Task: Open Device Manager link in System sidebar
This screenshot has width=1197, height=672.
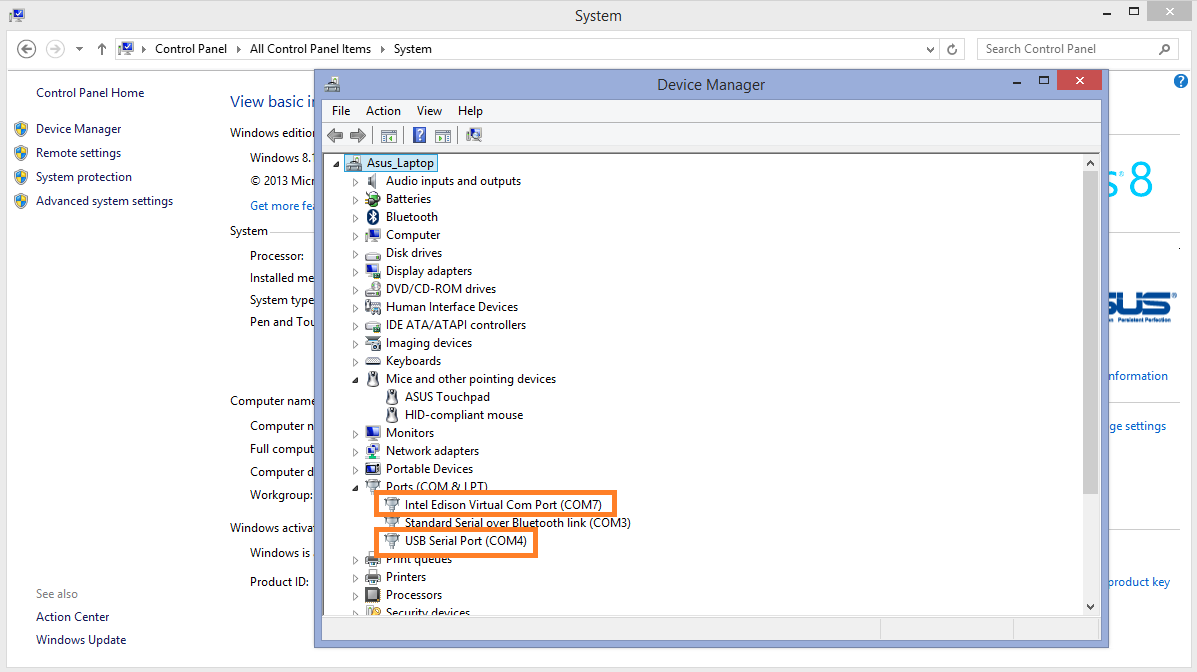Action: (x=79, y=129)
